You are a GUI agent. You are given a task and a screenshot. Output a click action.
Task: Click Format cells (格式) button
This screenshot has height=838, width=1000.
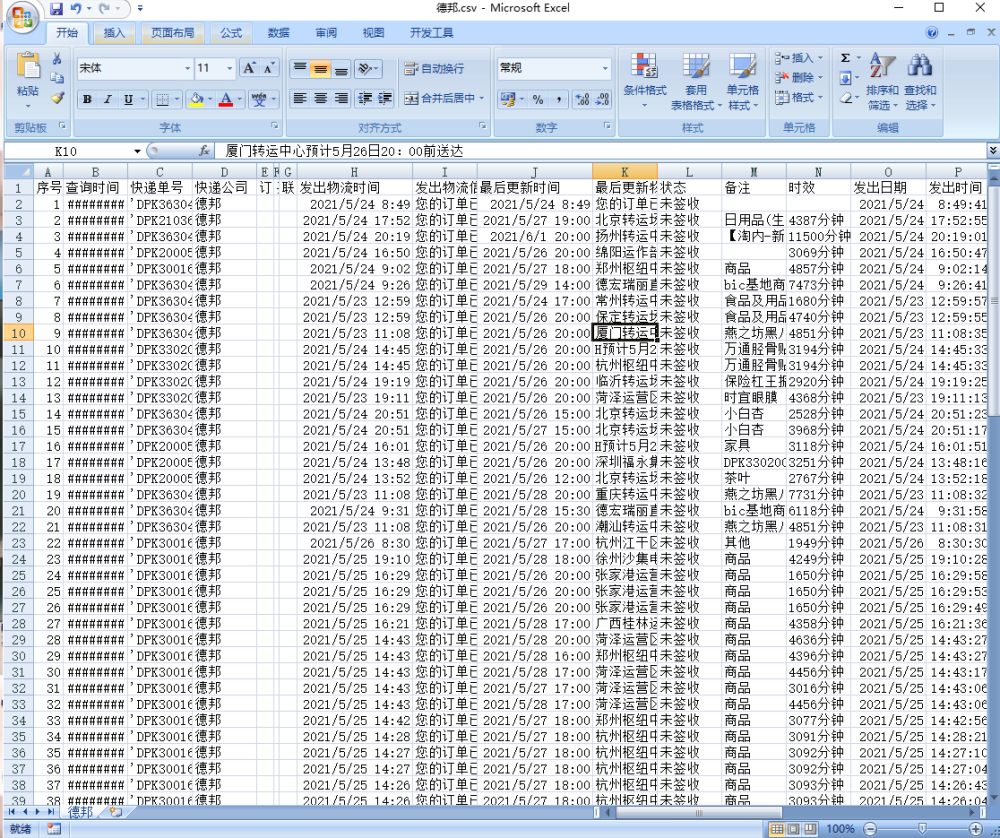coord(798,98)
